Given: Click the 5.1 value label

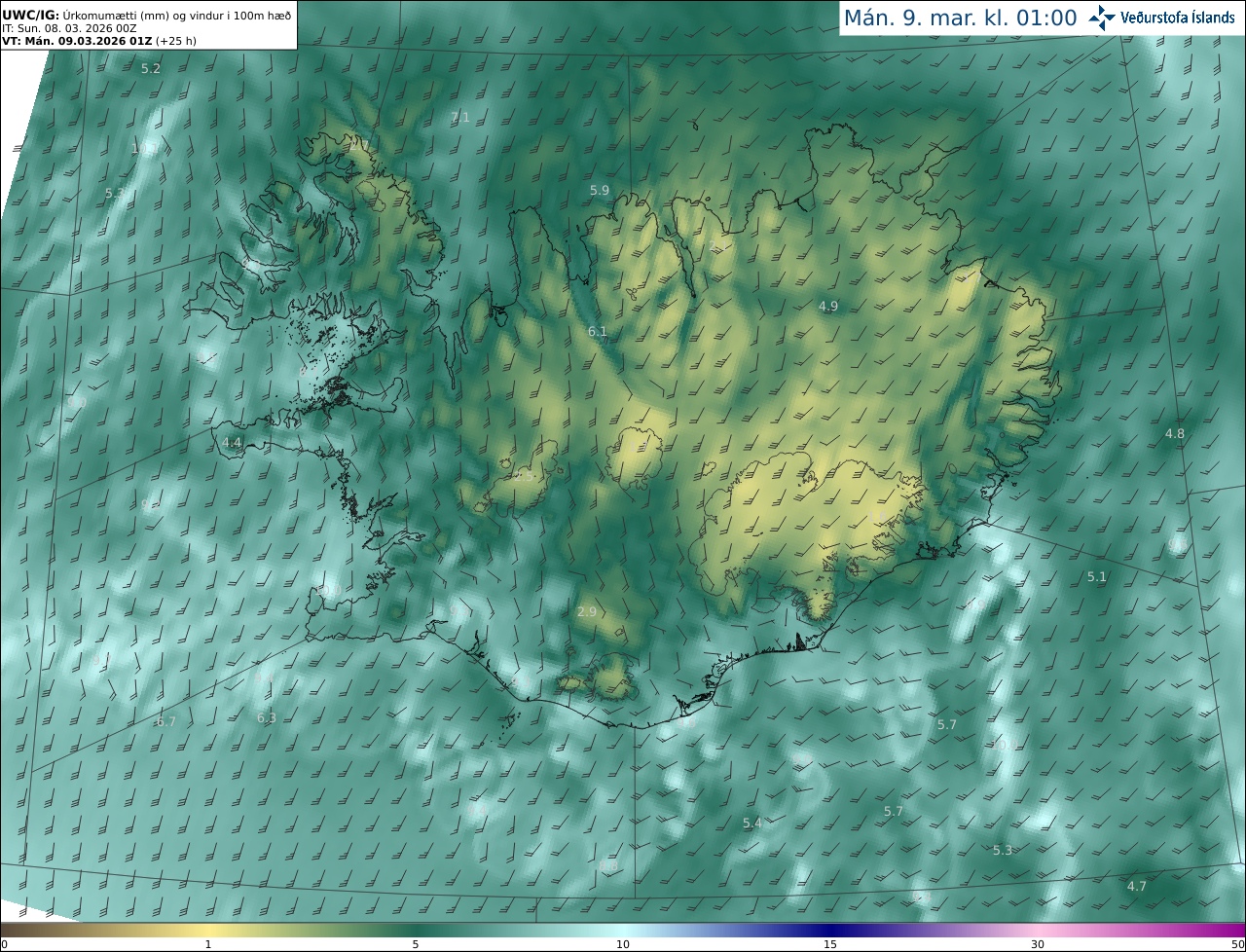Looking at the screenshot, I should coord(1097,577).
